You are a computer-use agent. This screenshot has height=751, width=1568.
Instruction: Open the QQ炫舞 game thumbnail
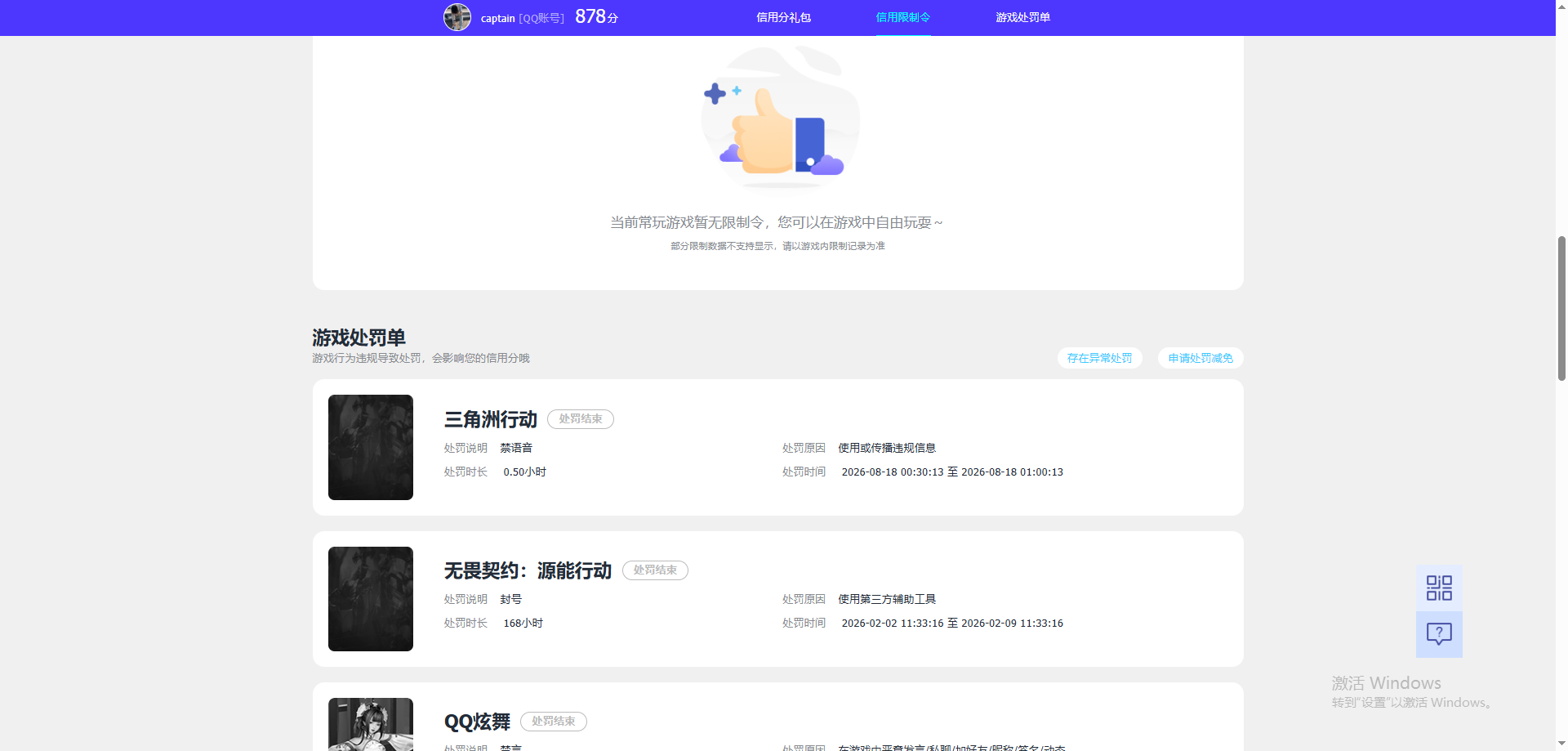click(x=371, y=724)
